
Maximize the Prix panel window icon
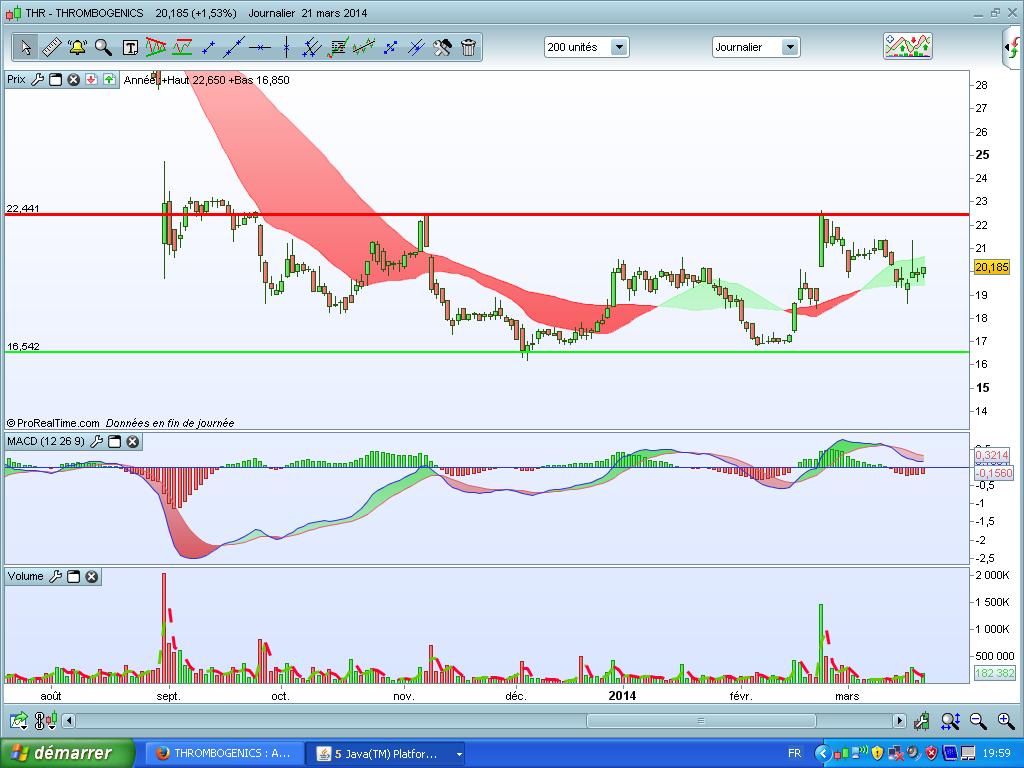coord(56,80)
